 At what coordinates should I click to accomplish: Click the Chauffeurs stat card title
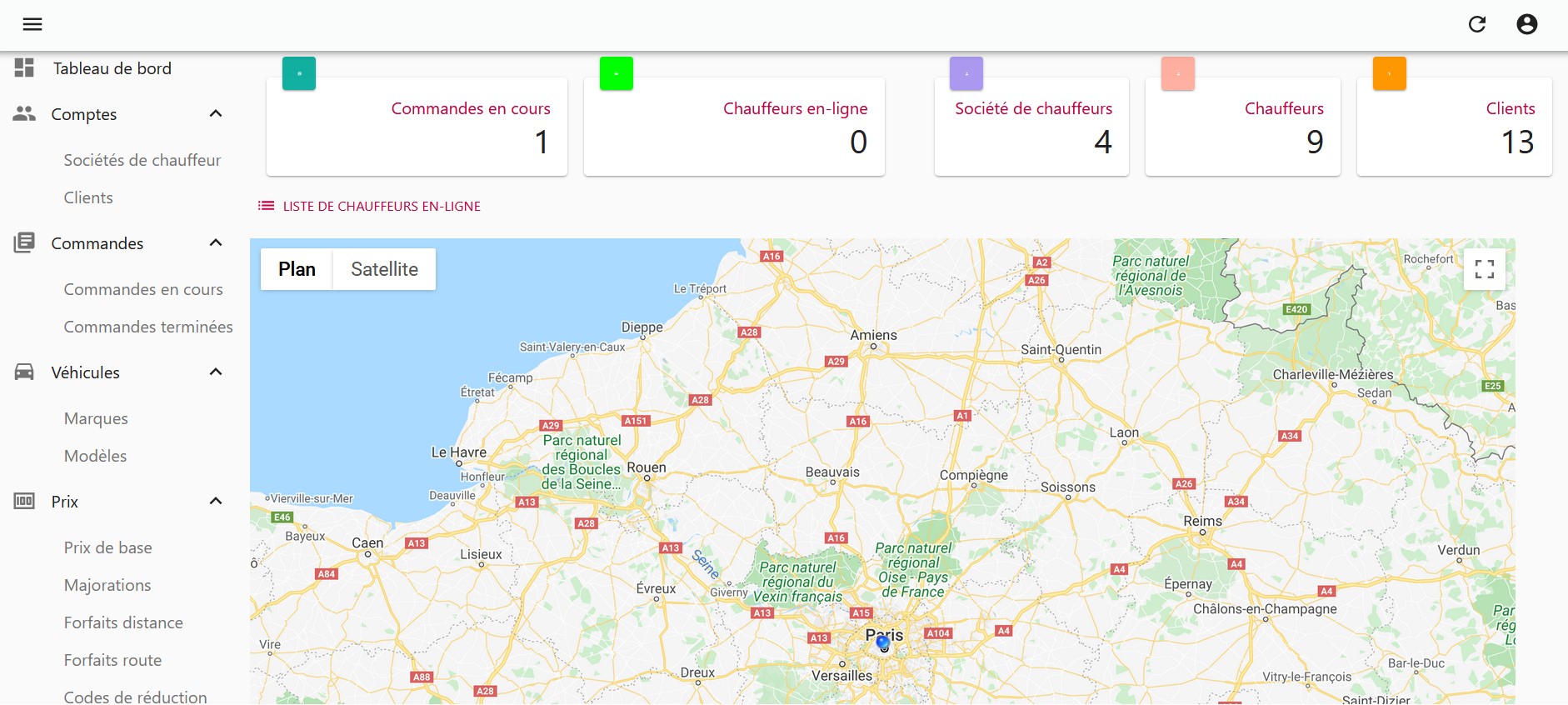[x=1285, y=108]
